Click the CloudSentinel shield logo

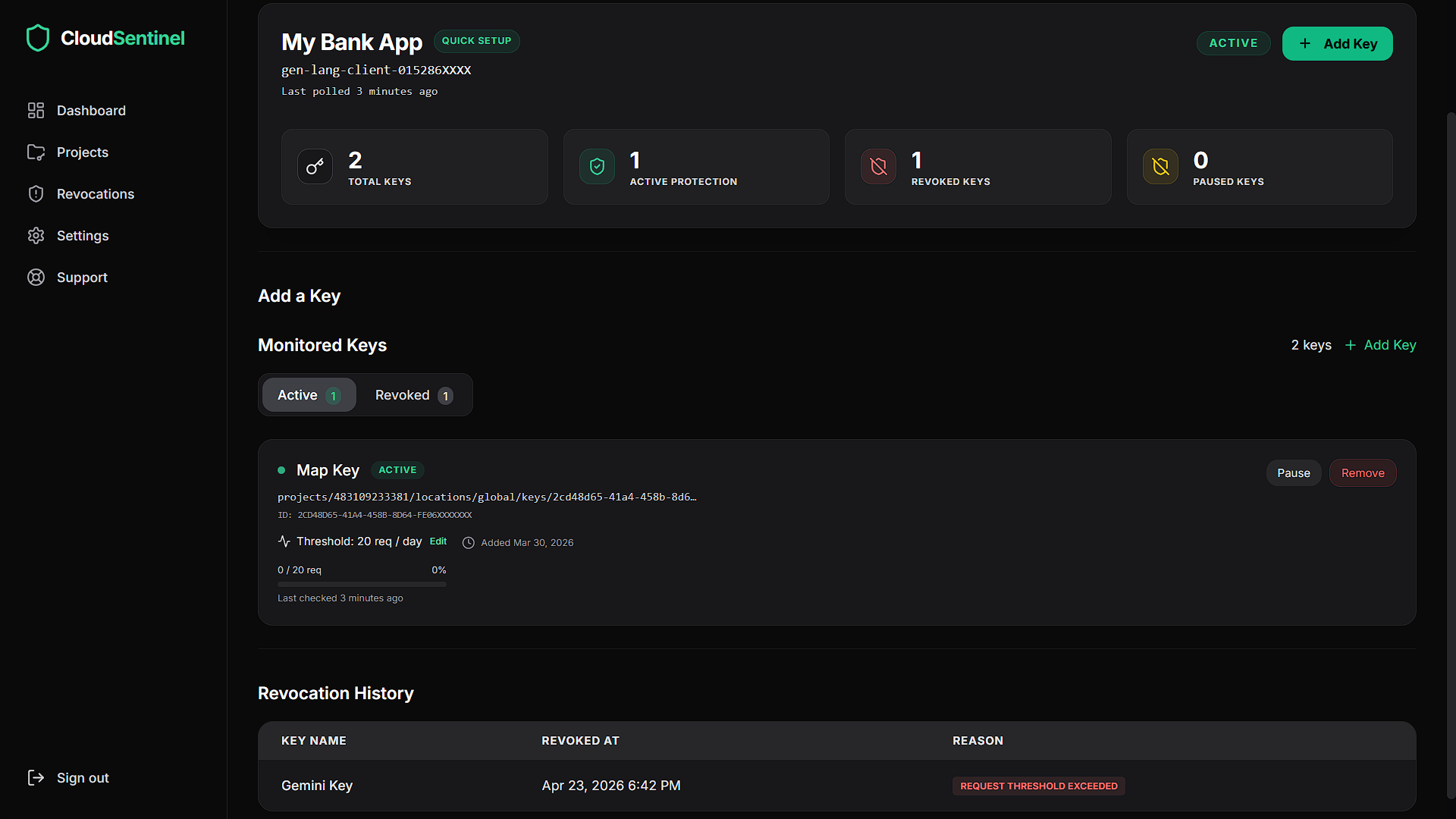click(x=38, y=37)
